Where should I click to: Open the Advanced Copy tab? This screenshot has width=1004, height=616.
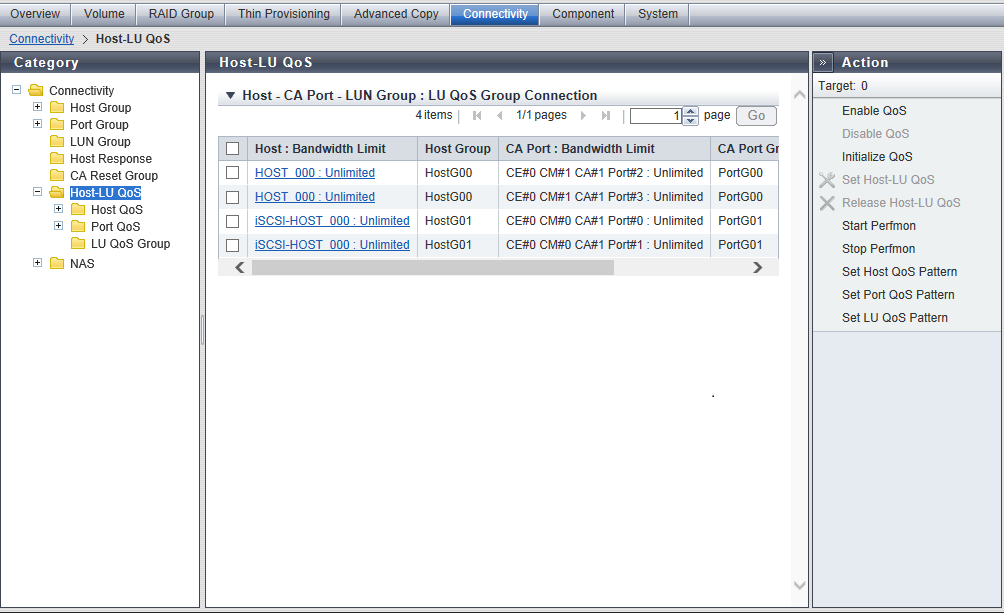(x=395, y=14)
